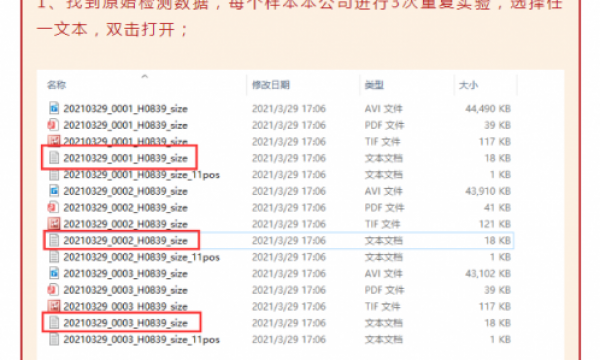Click the size value 43,910 KB
The height and width of the screenshot is (360, 600).
click(488, 191)
